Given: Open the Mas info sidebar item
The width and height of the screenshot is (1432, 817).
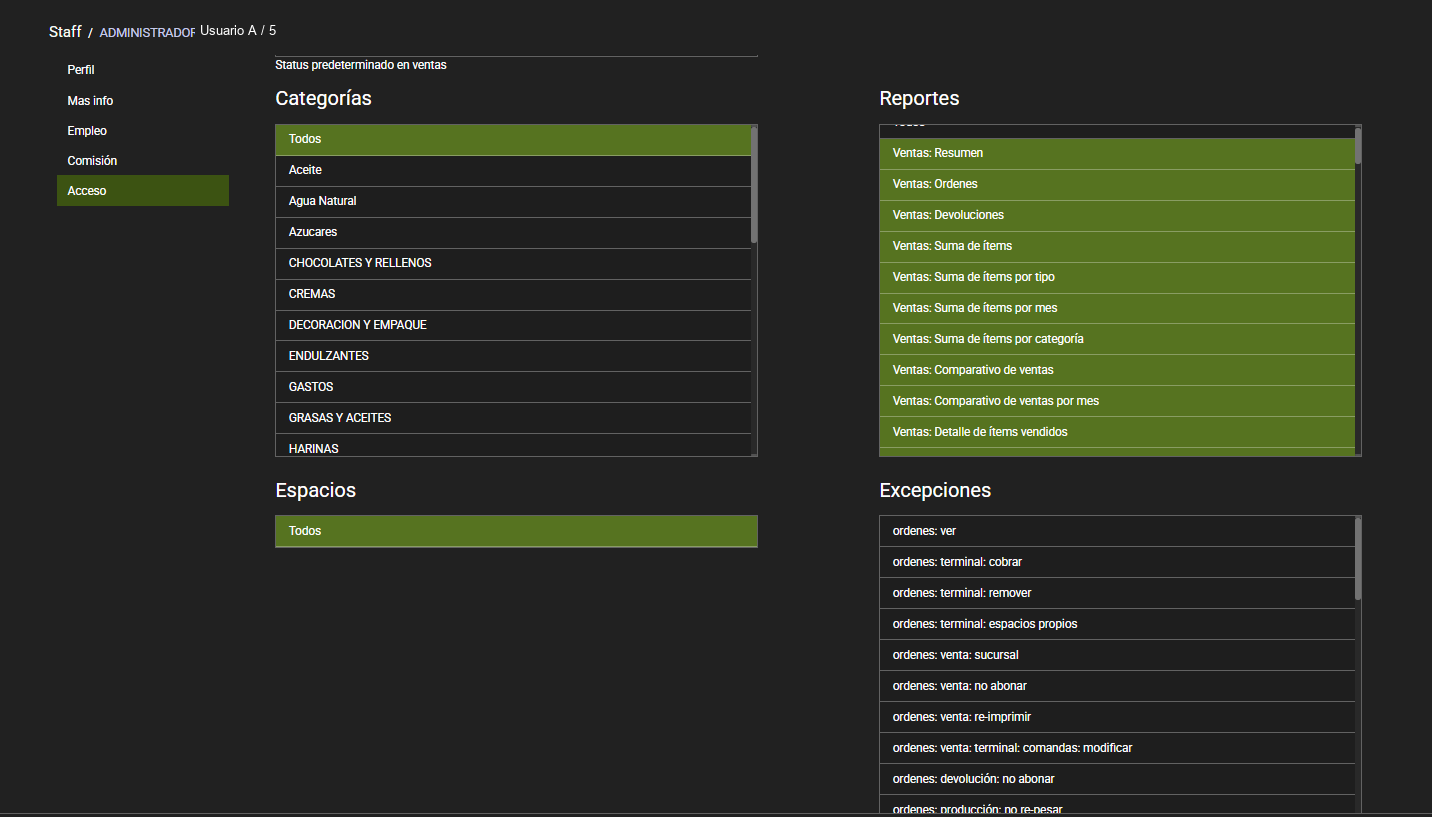Looking at the screenshot, I should pyautogui.click(x=143, y=101).
